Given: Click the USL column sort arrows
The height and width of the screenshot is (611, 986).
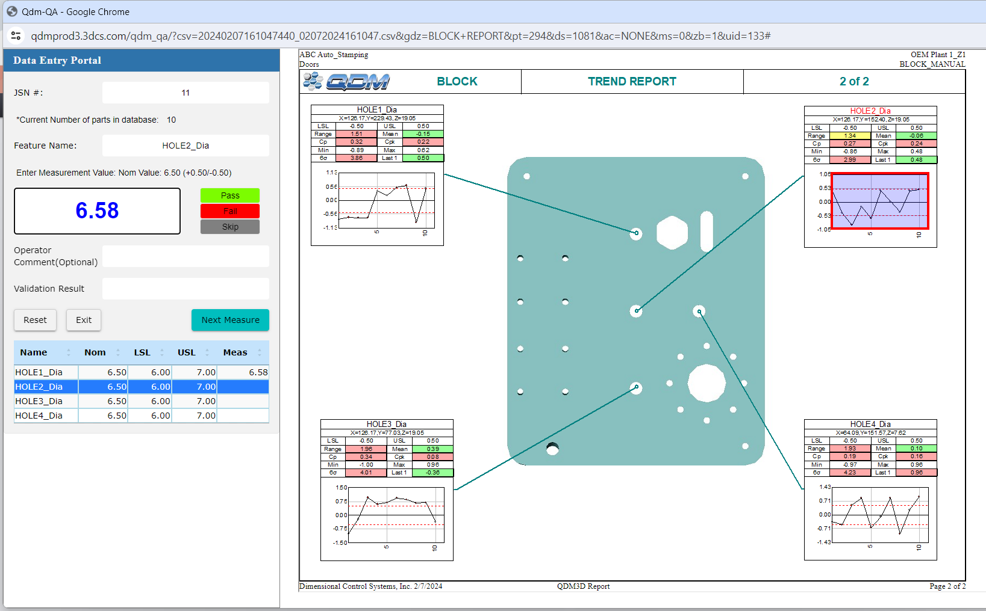Looking at the screenshot, I should click(x=208, y=352).
